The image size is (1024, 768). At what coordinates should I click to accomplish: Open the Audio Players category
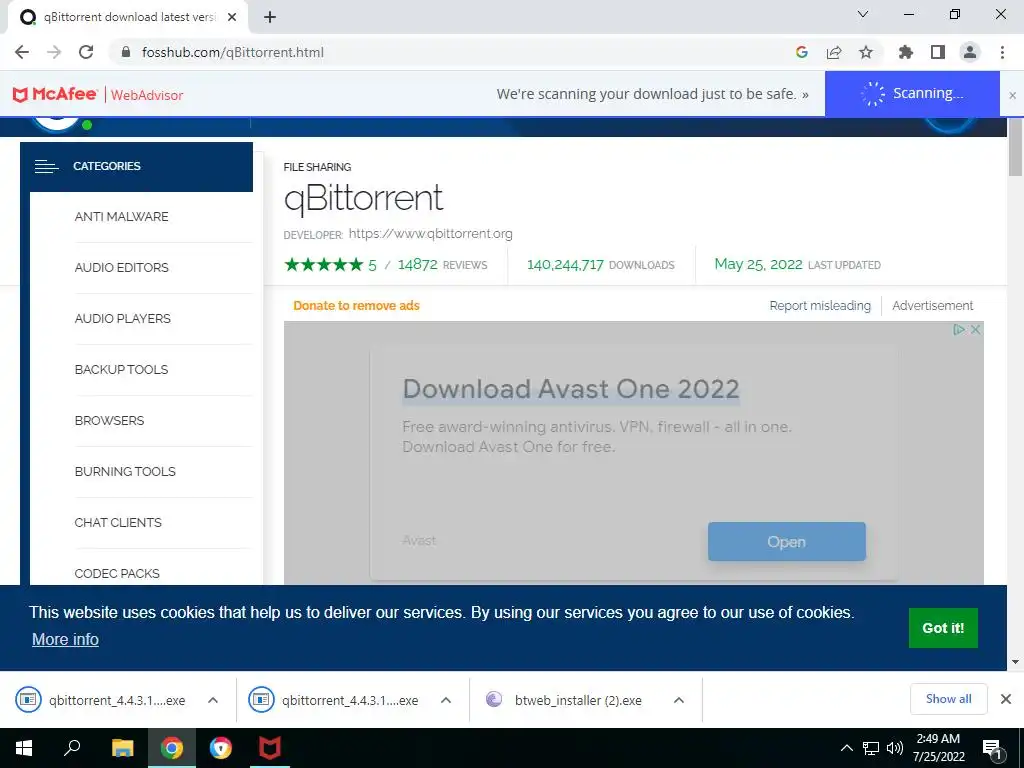point(123,319)
